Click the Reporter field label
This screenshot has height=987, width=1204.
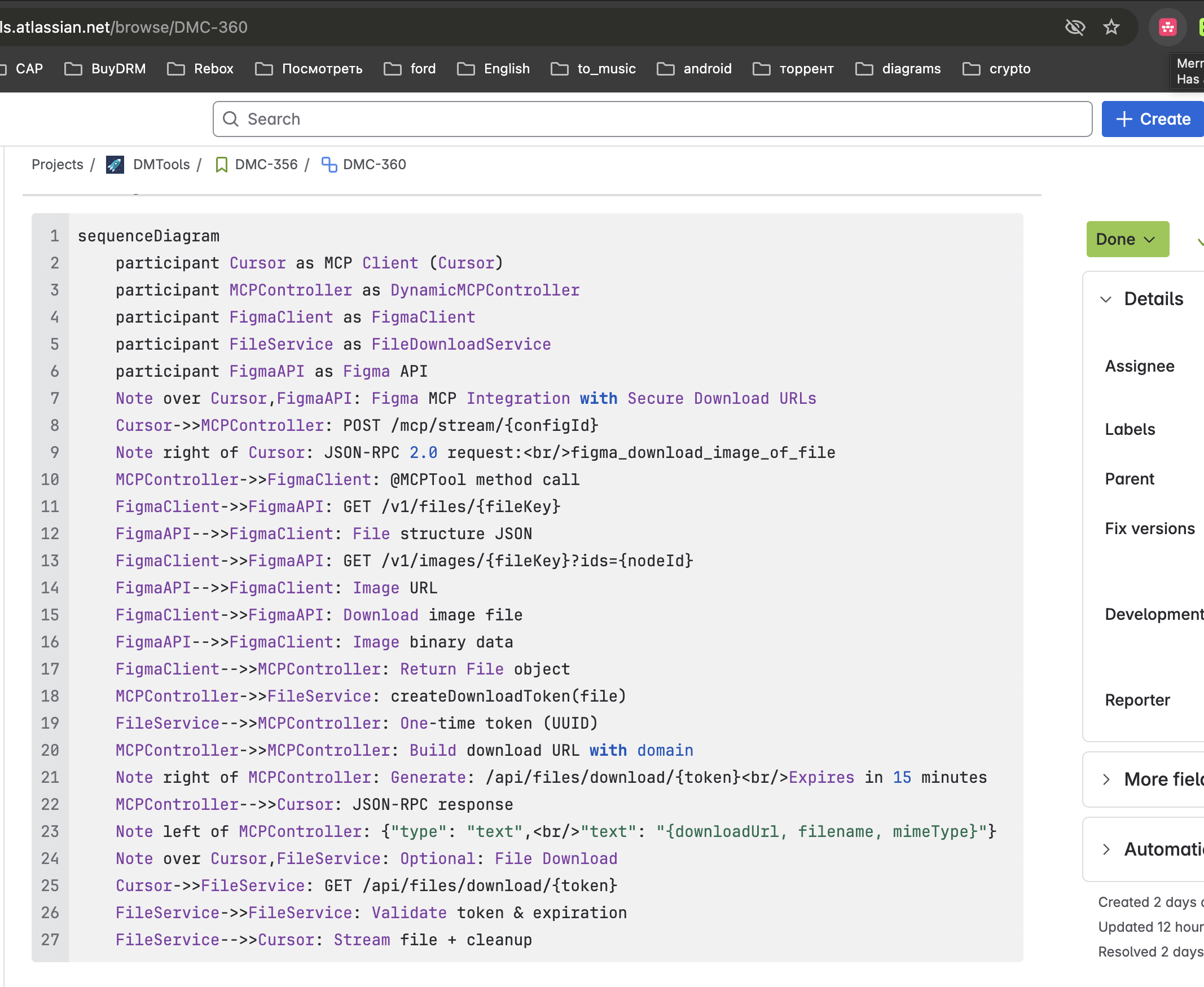pyautogui.click(x=1137, y=700)
